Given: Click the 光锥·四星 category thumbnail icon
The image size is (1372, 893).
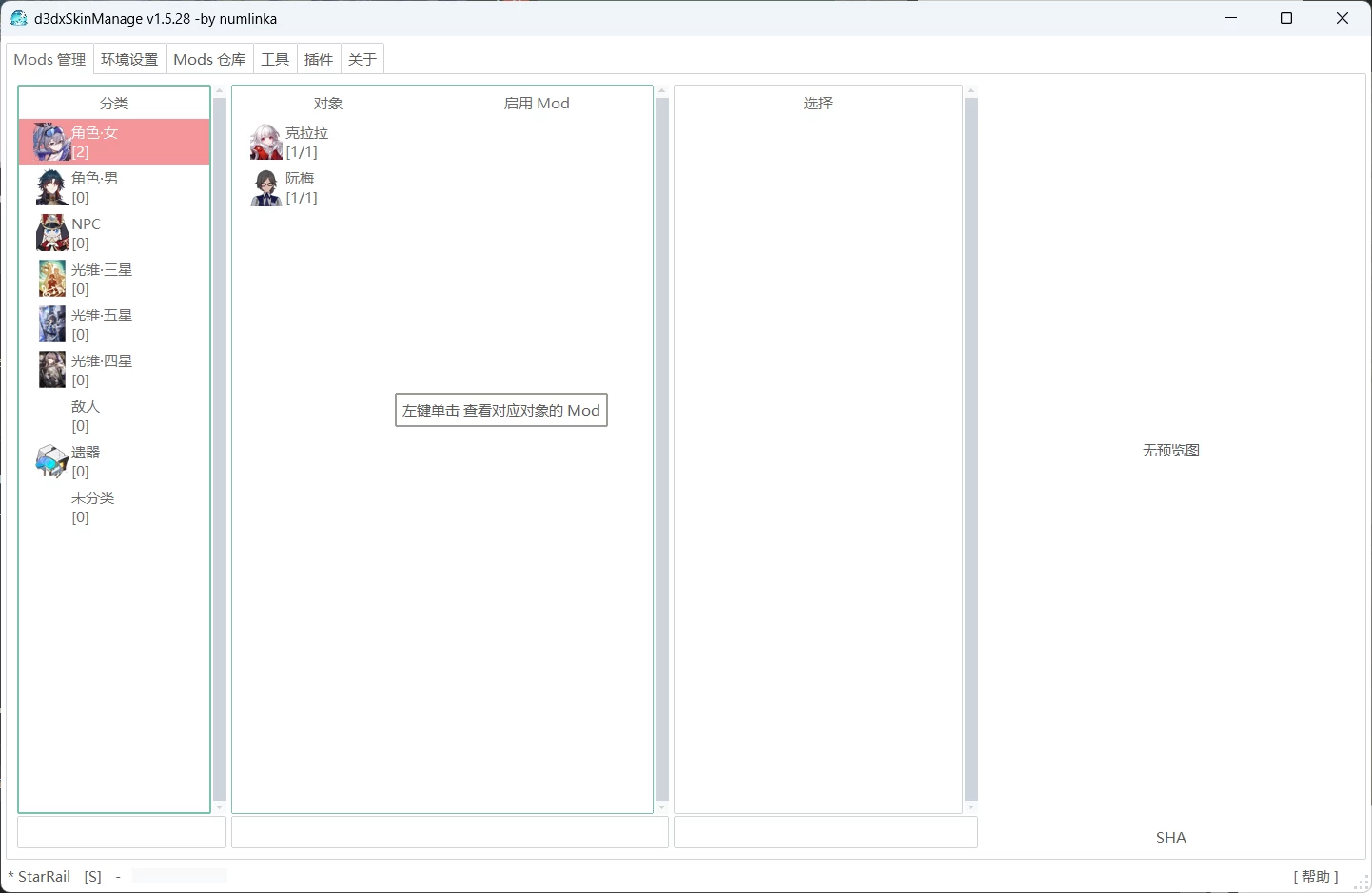Looking at the screenshot, I should pyautogui.click(x=52, y=370).
